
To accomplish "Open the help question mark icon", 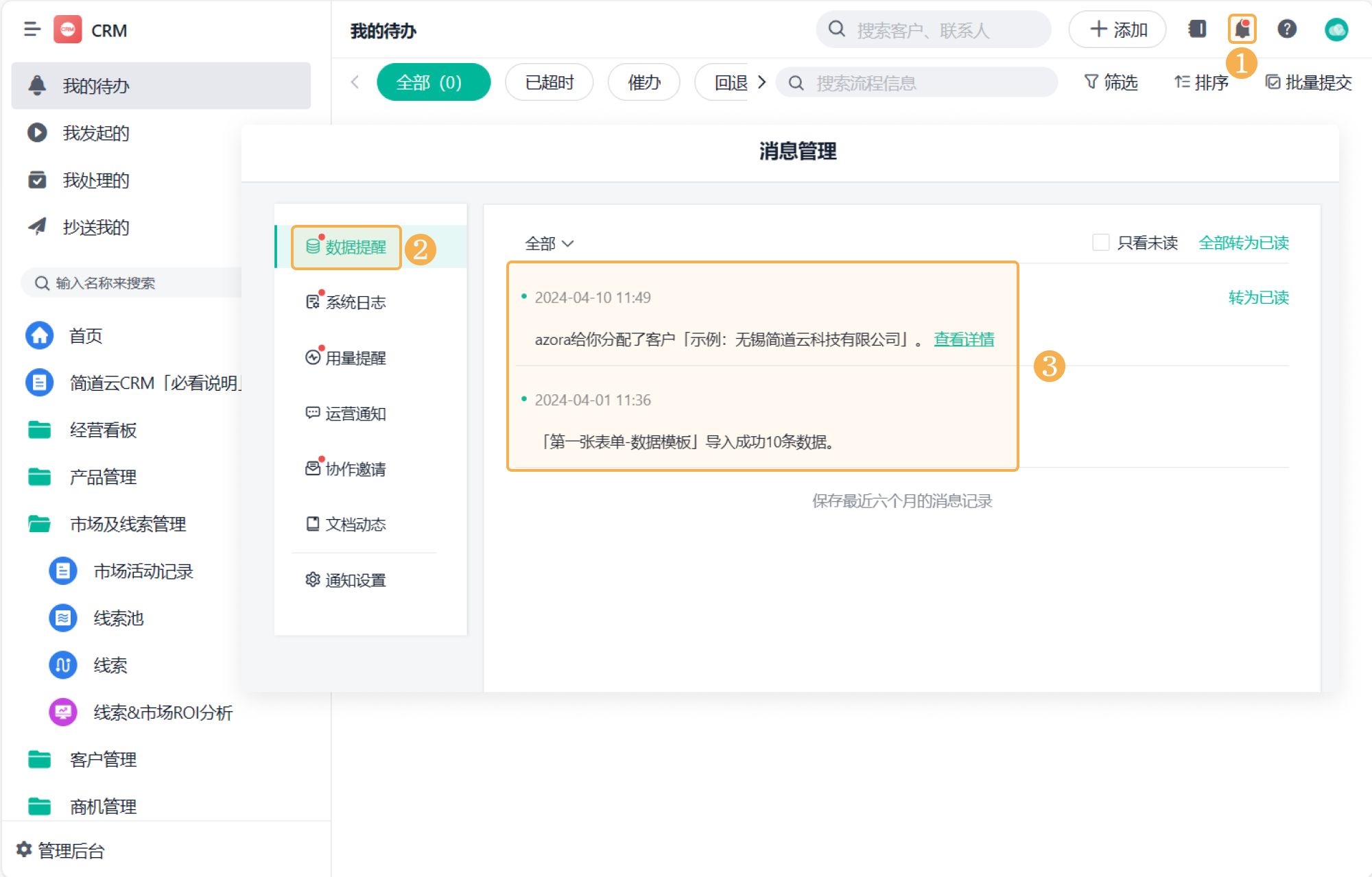I will click(1287, 29).
